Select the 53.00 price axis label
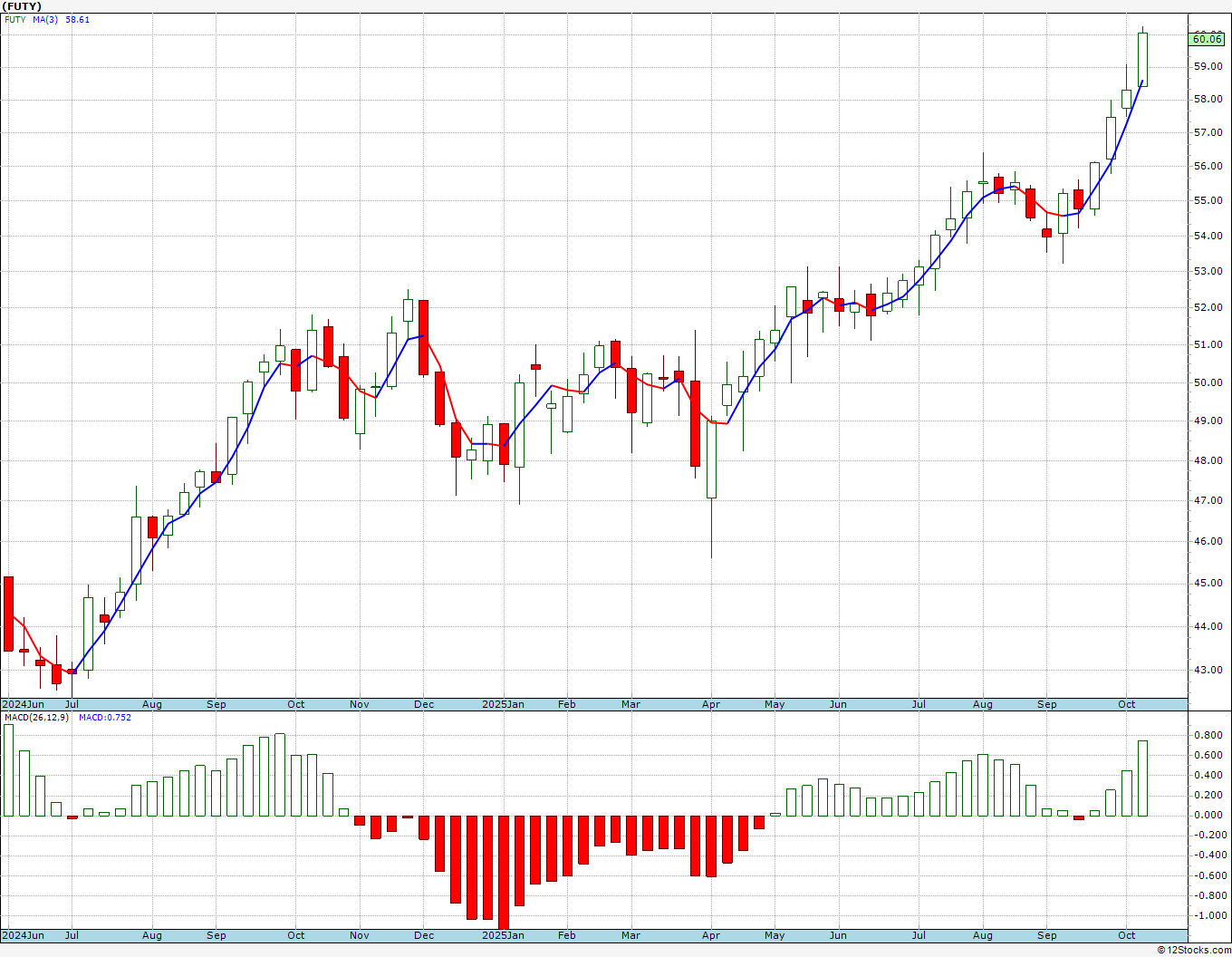This screenshot has width=1232, height=957. point(1208,272)
